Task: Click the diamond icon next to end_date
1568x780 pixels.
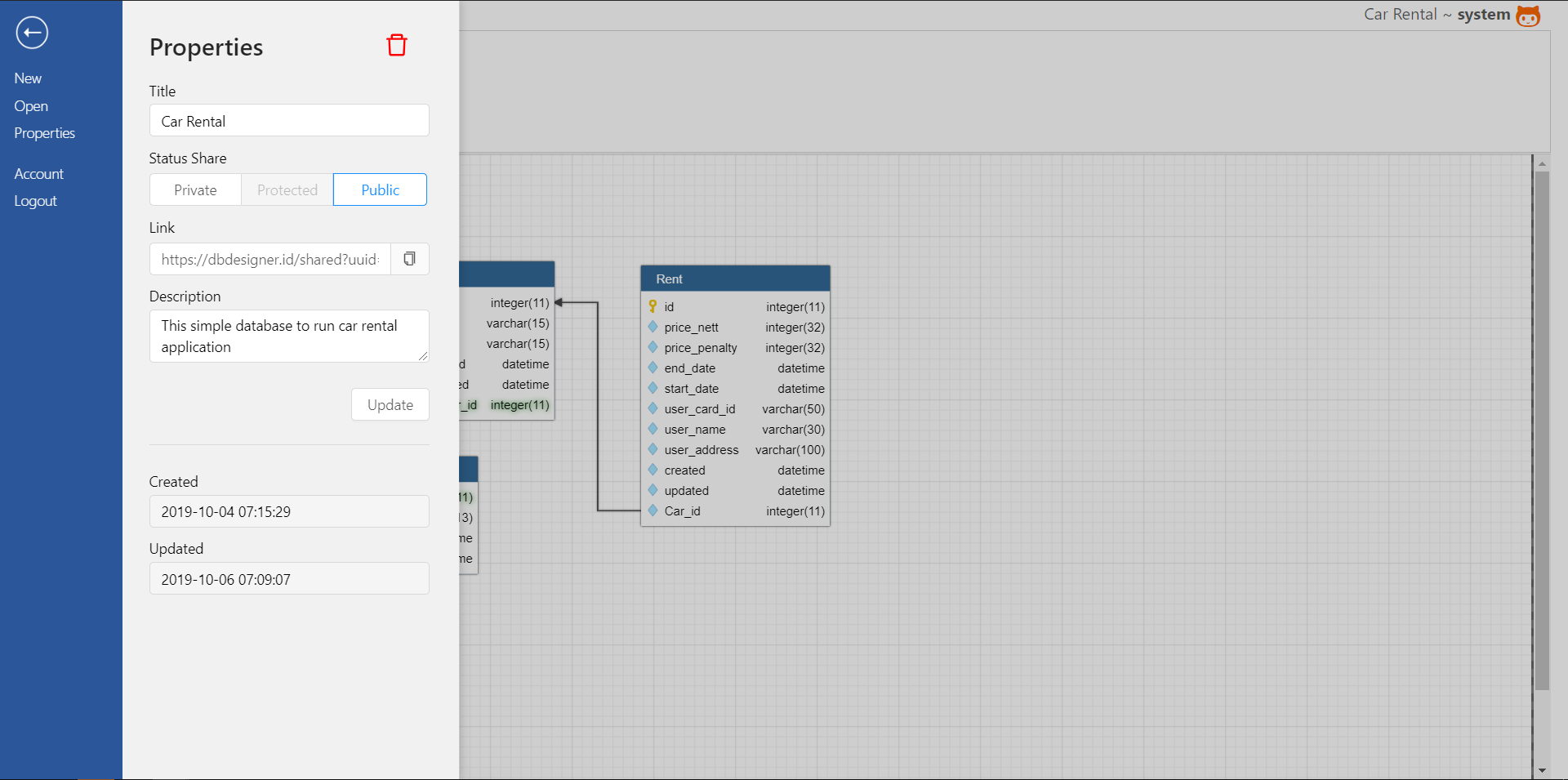Action: pos(653,368)
